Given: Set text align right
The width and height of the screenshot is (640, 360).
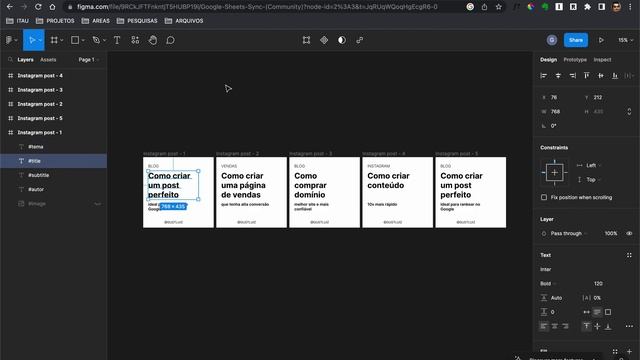Looking at the screenshot, I should [x=565, y=326].
